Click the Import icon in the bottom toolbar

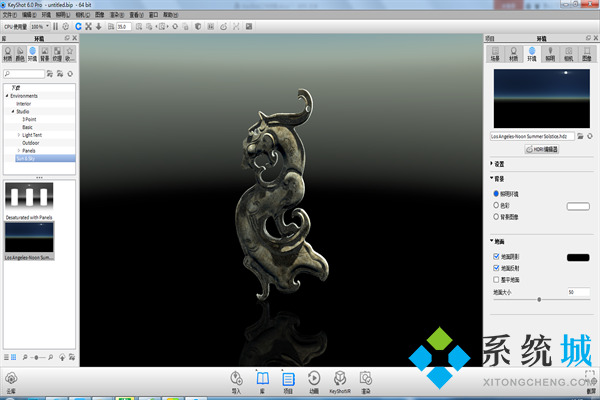pos(237,380)
